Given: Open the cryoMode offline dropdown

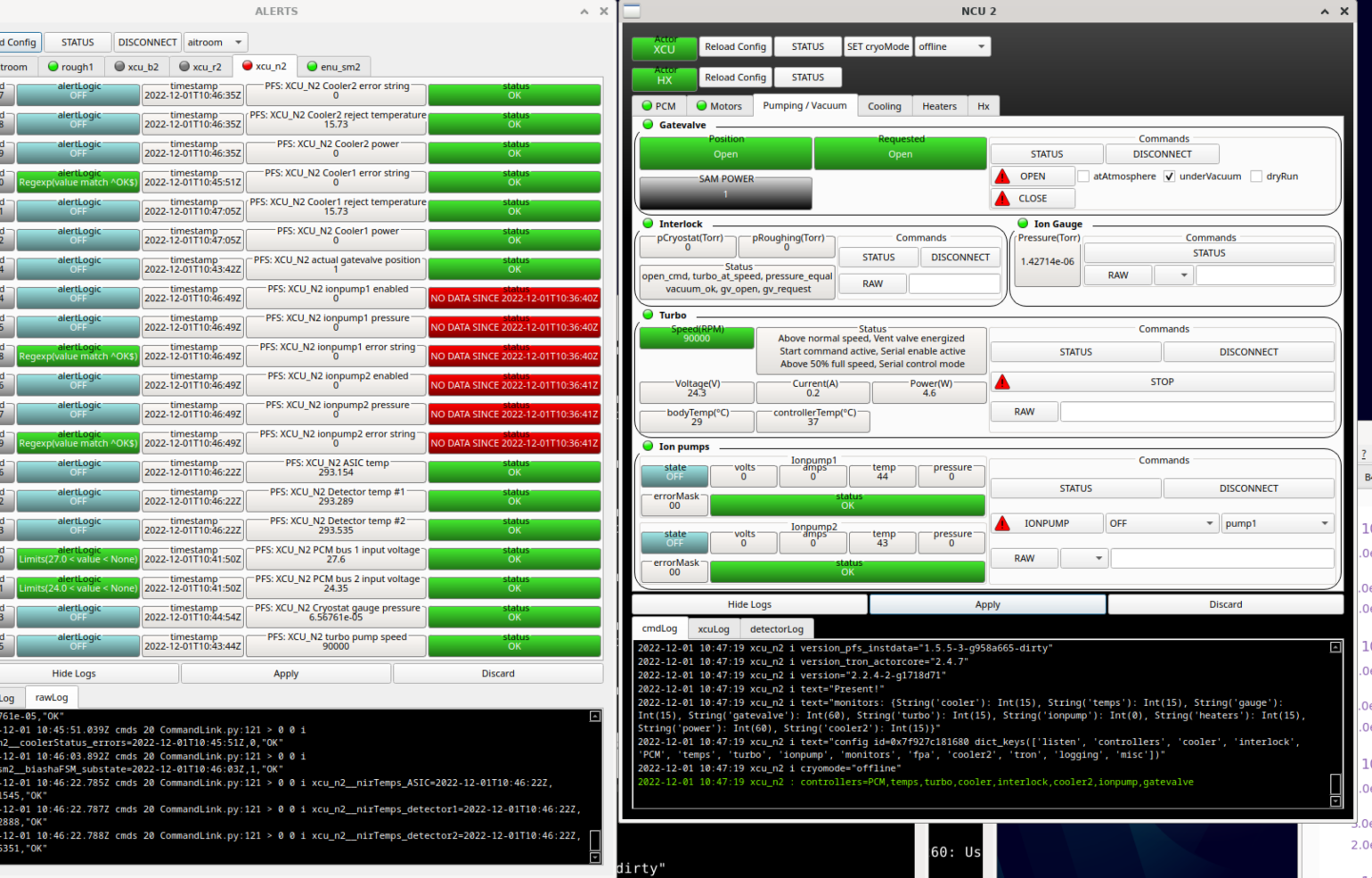Looking at the screenshot, I should (951, 46).
